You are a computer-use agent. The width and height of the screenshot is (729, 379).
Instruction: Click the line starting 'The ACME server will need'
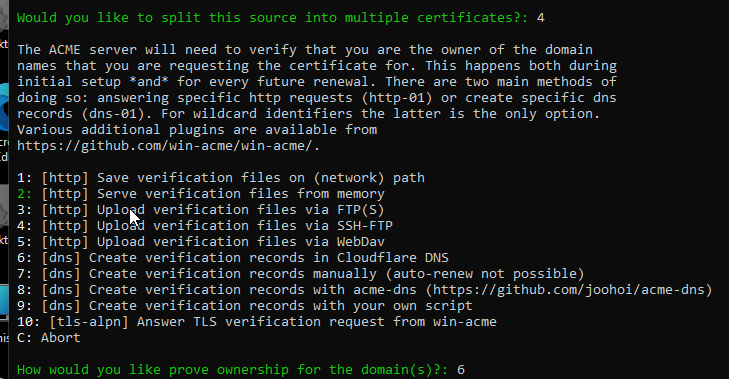pos(305,50)
